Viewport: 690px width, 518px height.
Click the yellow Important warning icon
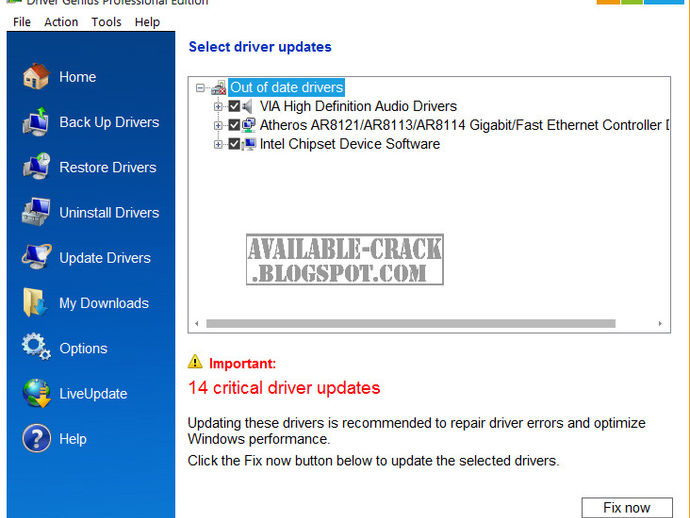coord(195,362)
